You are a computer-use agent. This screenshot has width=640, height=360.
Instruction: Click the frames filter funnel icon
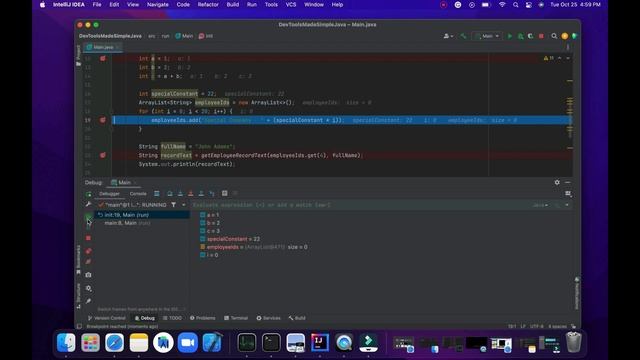[x=173, y=204]
